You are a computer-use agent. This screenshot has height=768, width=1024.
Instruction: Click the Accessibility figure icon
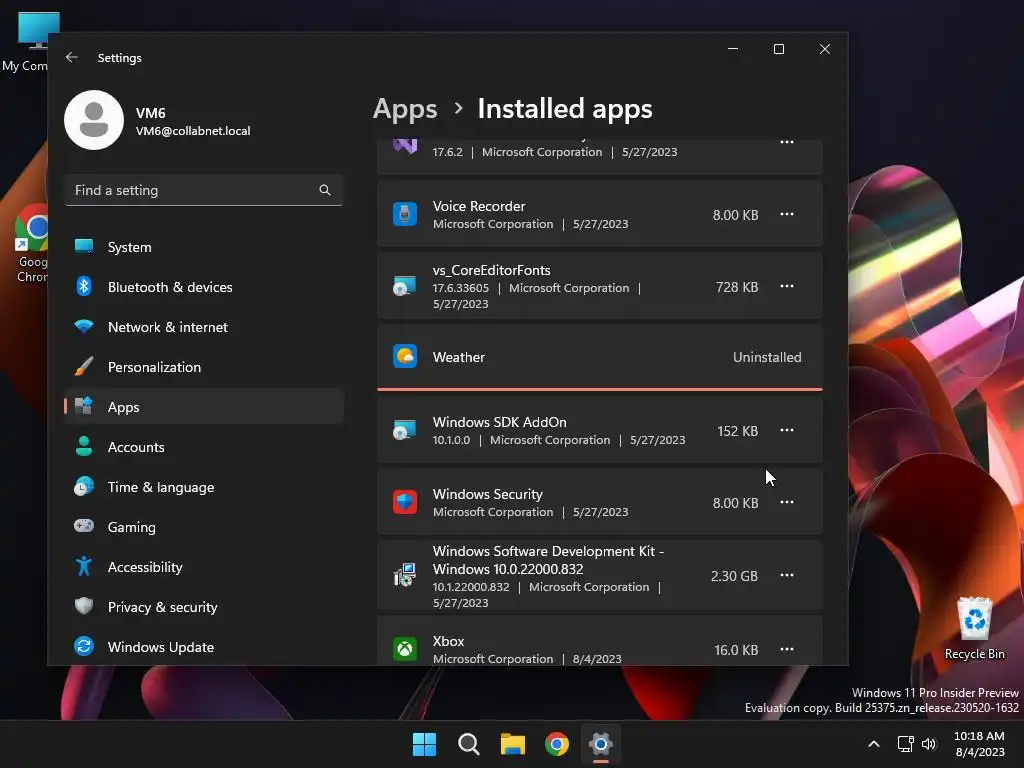coord(84,566)
